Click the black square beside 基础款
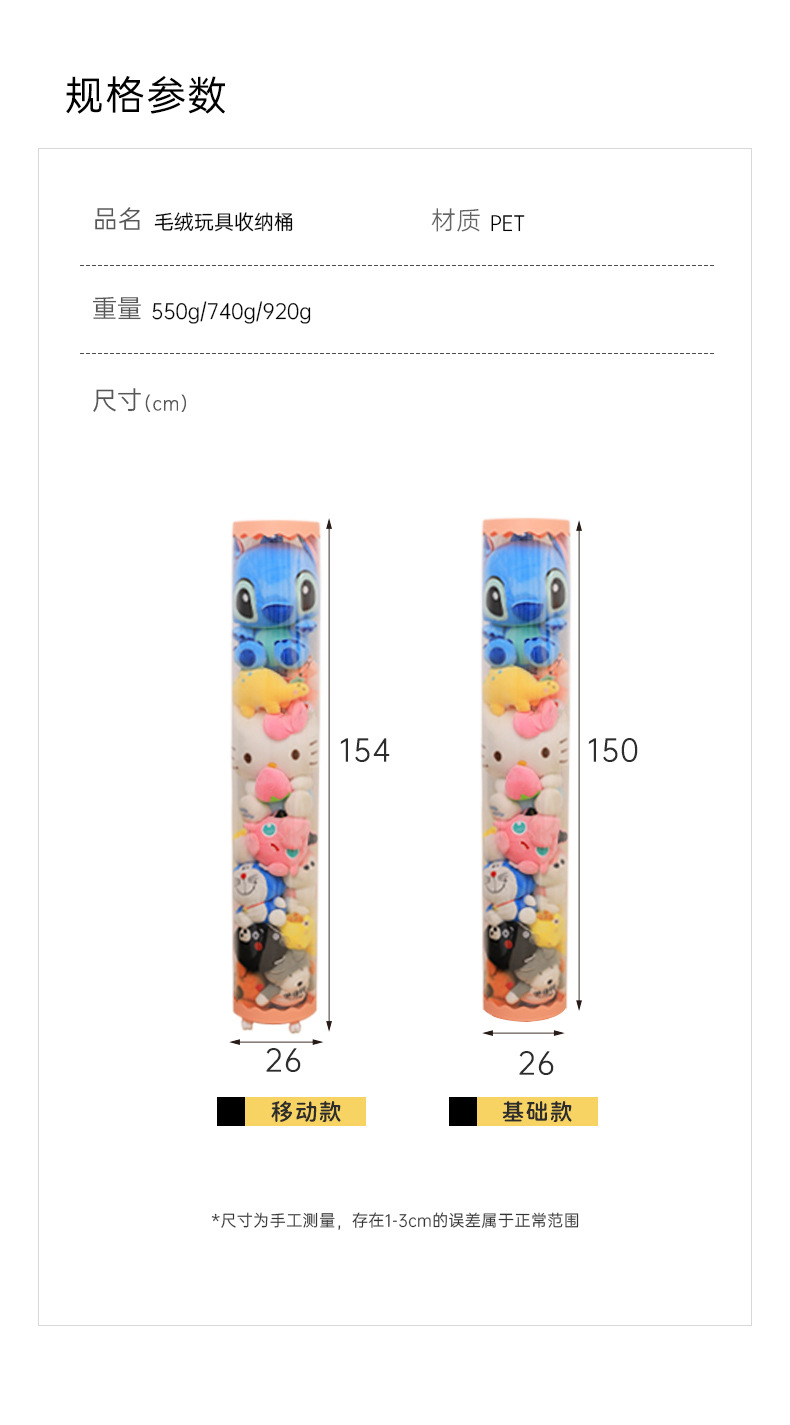The height and width of the screenshot is (1425, 790). coord(463,1111)
